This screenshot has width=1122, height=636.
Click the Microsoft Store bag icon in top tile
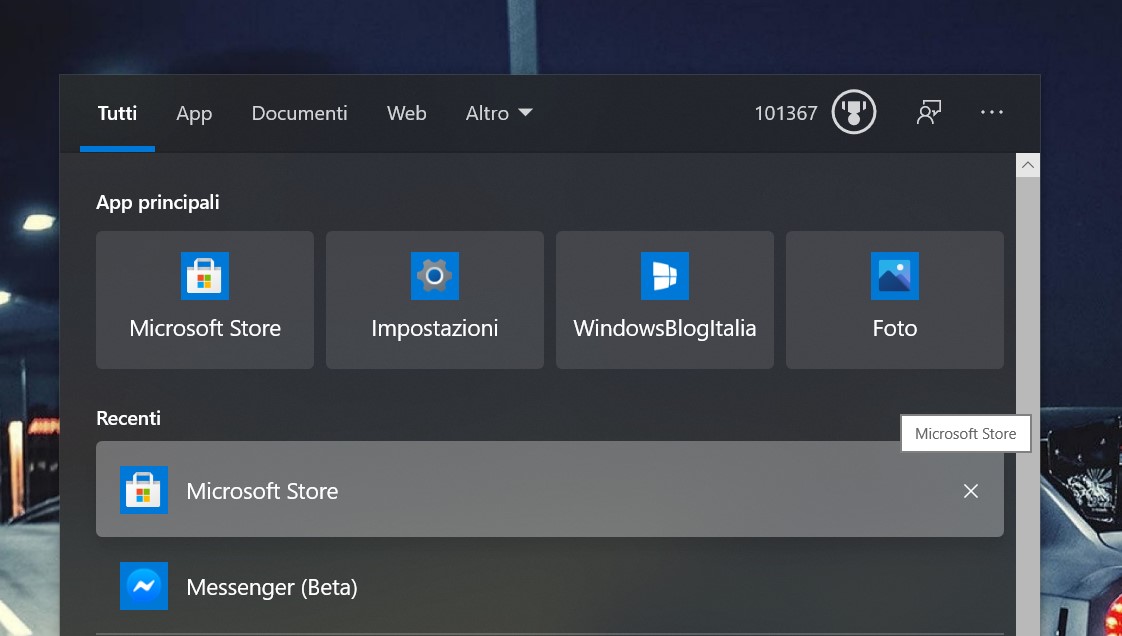205,275
